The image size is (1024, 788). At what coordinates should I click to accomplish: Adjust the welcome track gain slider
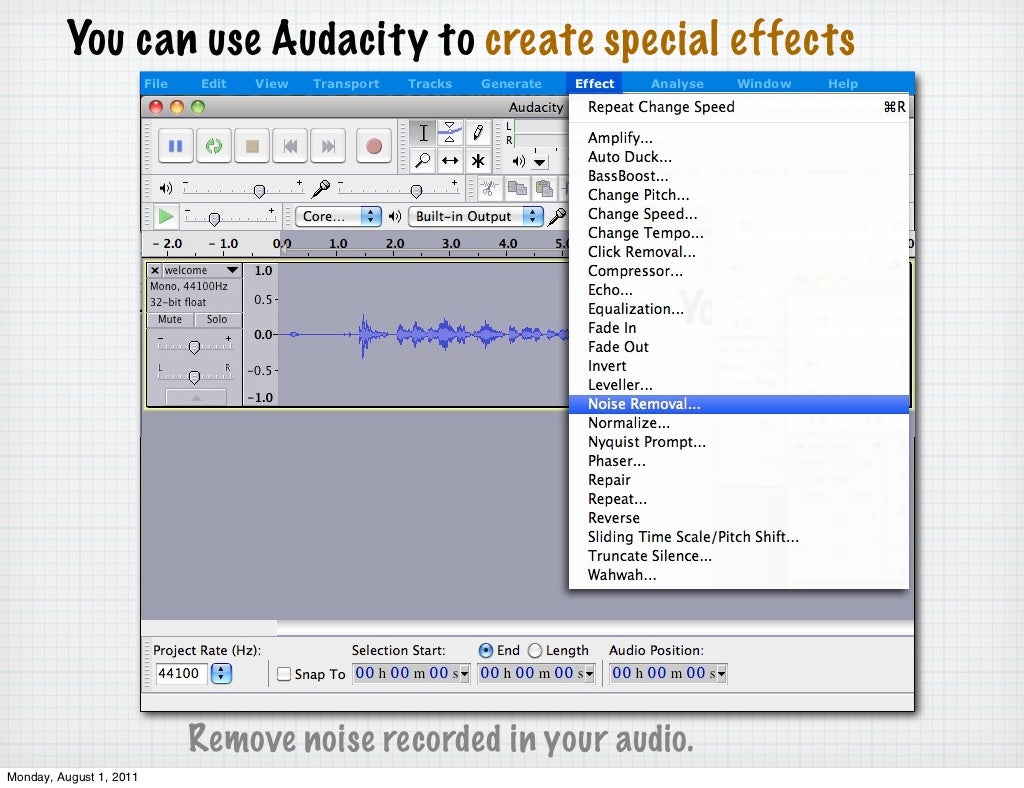[194, 346]
